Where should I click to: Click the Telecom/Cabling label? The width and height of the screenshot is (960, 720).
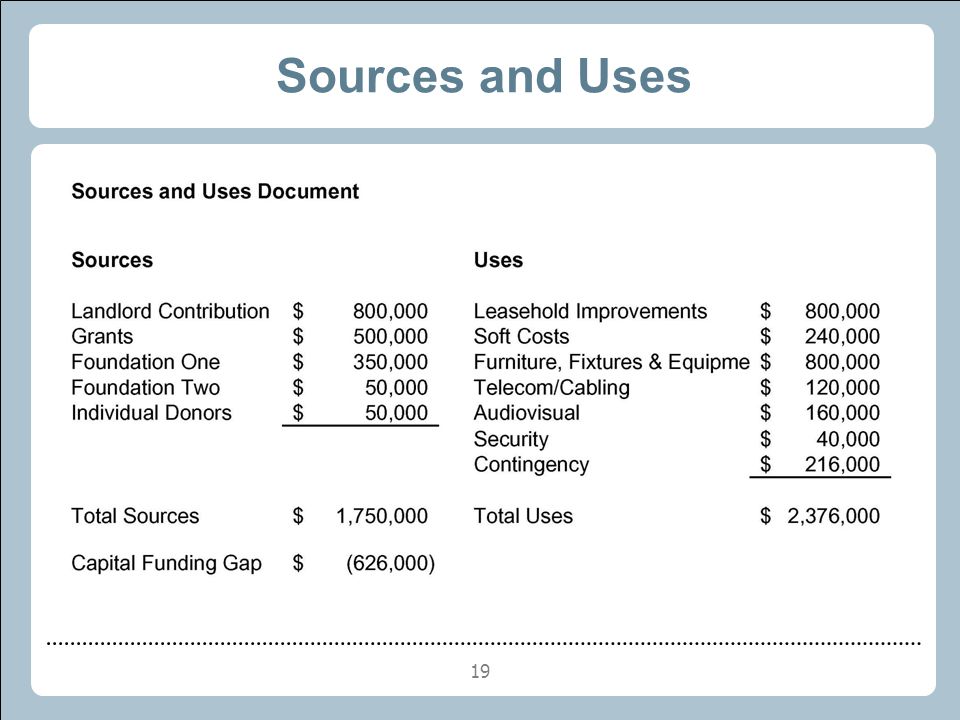point(552,388)
